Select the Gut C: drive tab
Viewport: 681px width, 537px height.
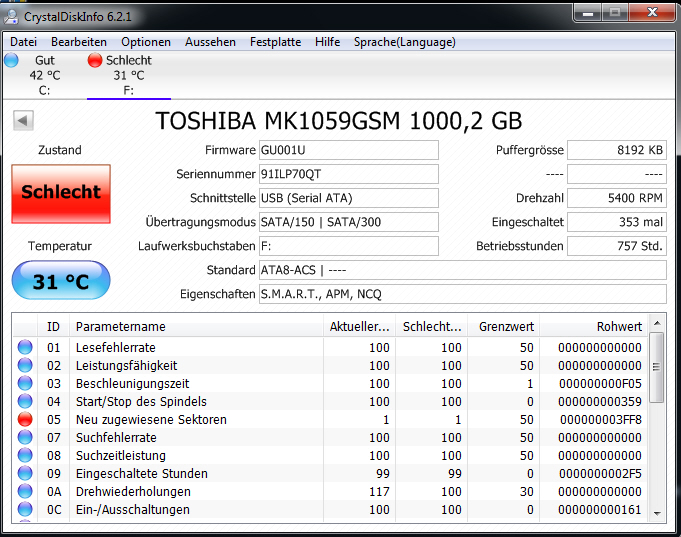[44, 75]
